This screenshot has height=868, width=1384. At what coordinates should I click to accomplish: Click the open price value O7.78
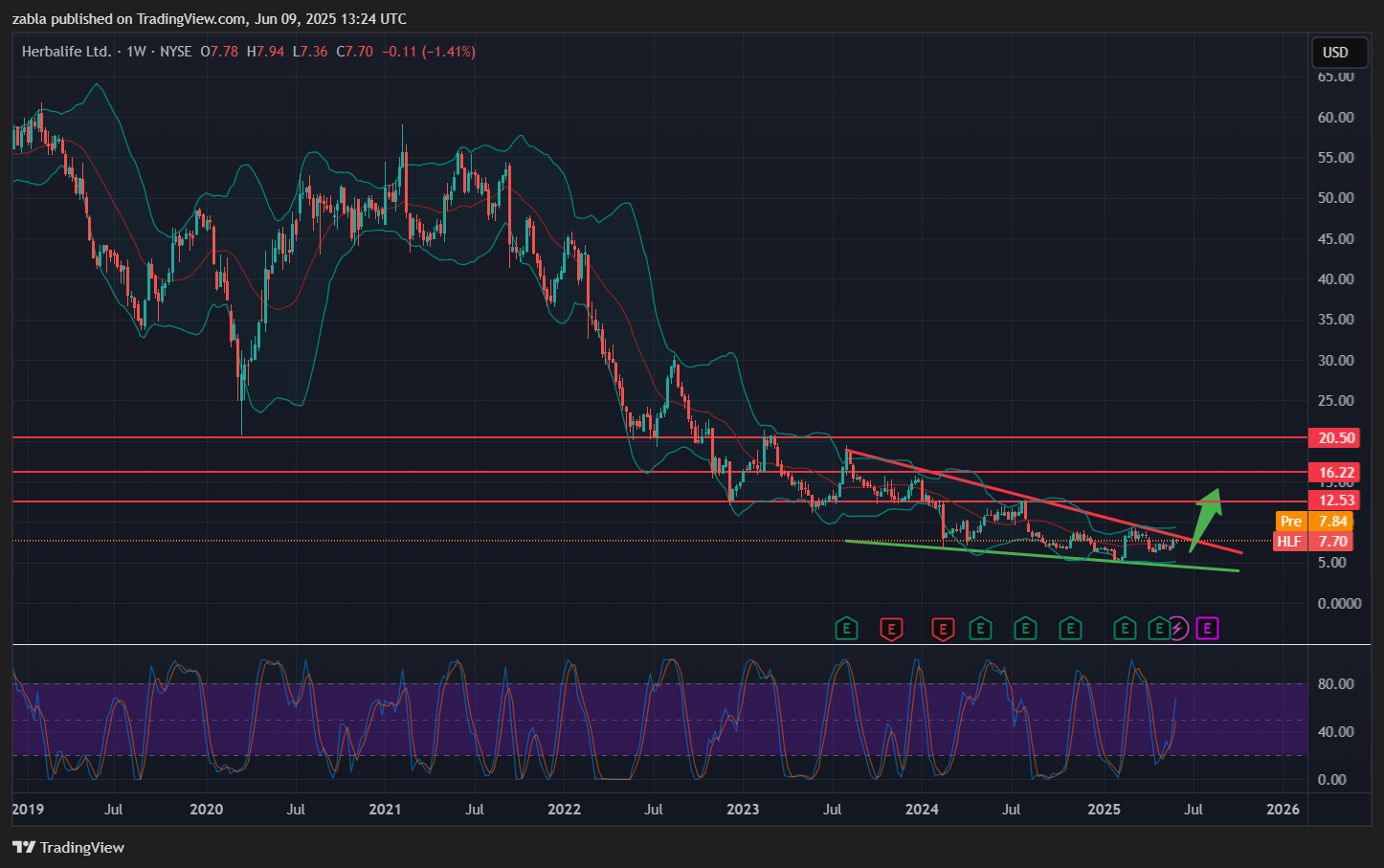tap(219, 52)
